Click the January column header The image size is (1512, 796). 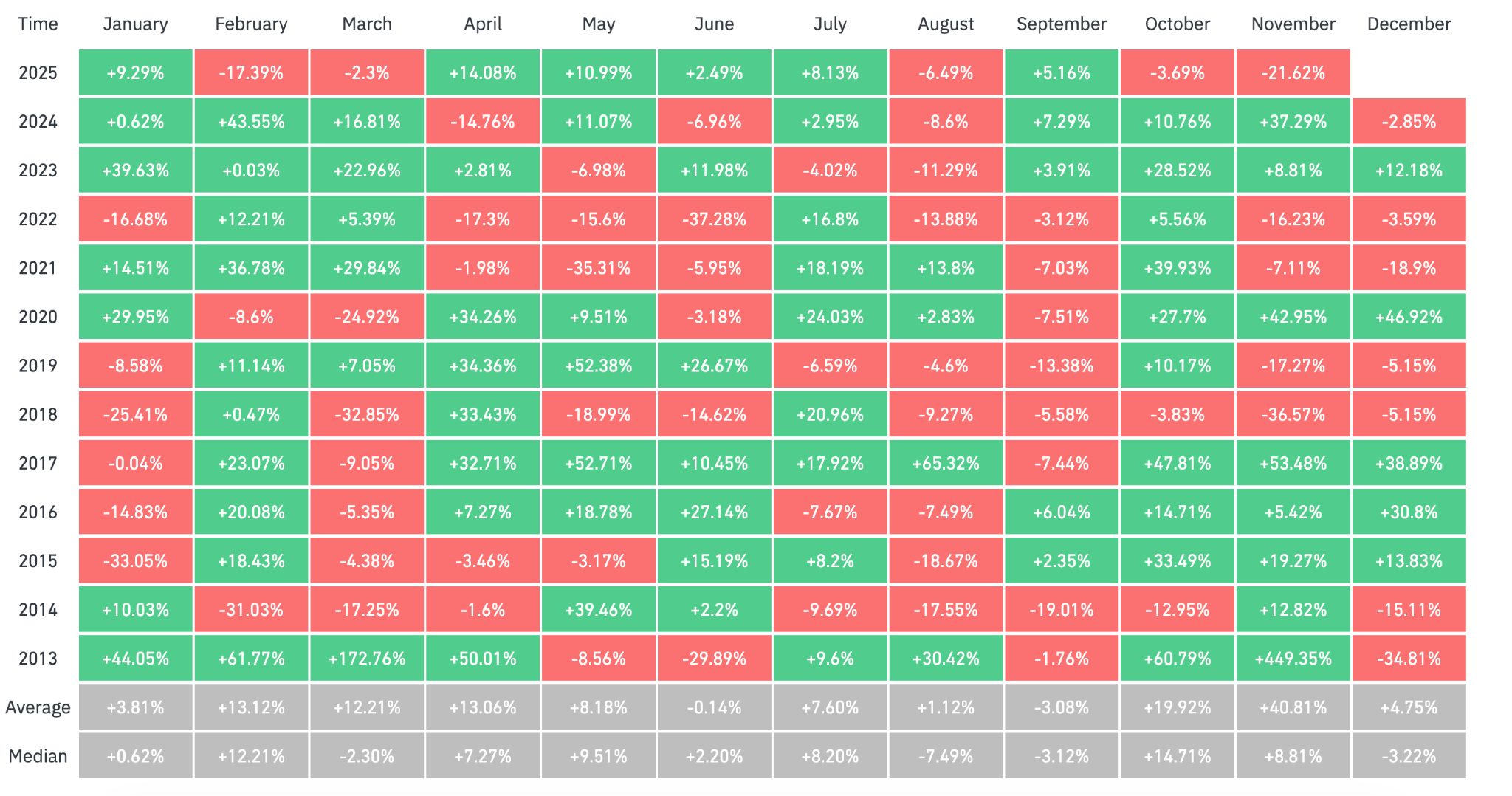[135, 24]
